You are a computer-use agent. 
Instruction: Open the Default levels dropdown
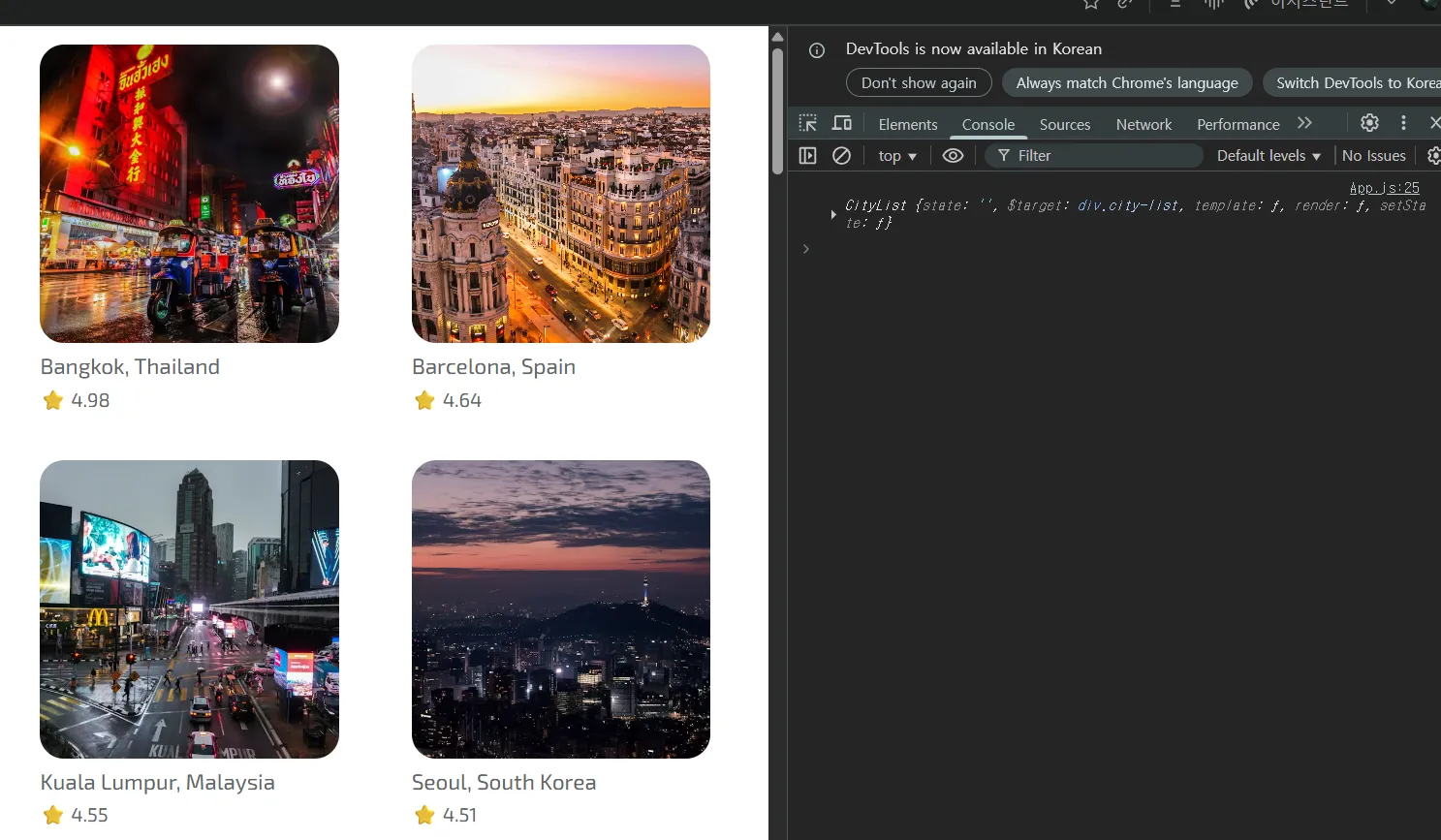[1269, 156]
